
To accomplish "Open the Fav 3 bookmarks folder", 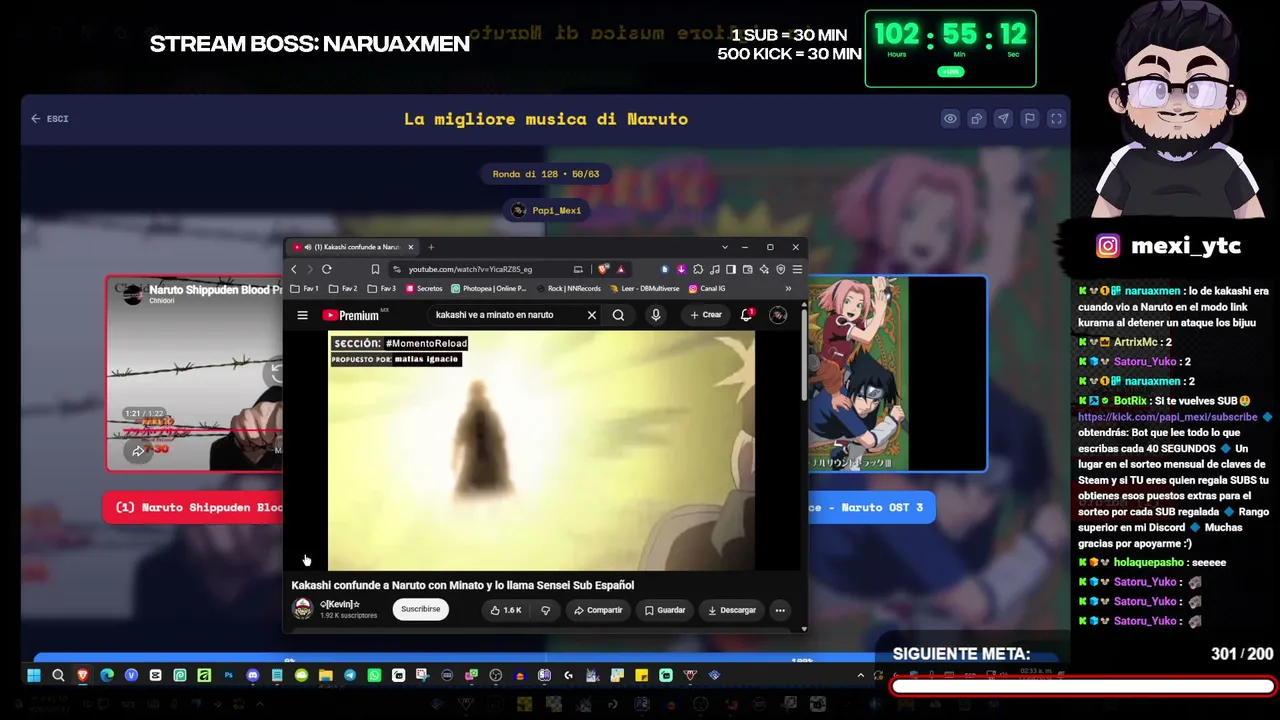I will (382, 289).
